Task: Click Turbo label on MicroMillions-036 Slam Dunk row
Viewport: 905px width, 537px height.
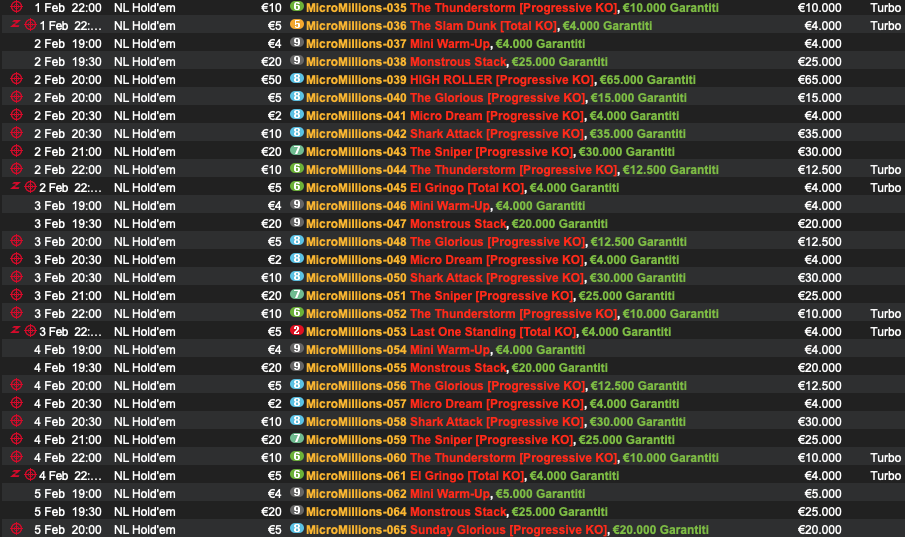Action: pyautogui.click(x=885, y=26)
